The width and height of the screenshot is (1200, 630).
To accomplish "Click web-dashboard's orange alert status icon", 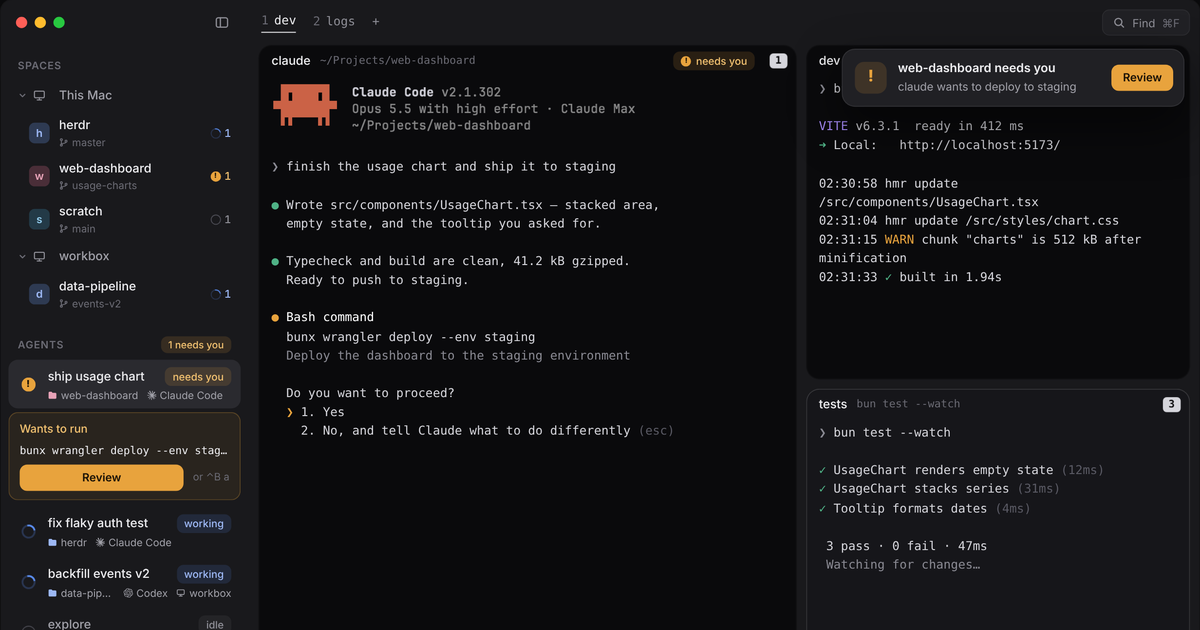I will tap(215, 176).
